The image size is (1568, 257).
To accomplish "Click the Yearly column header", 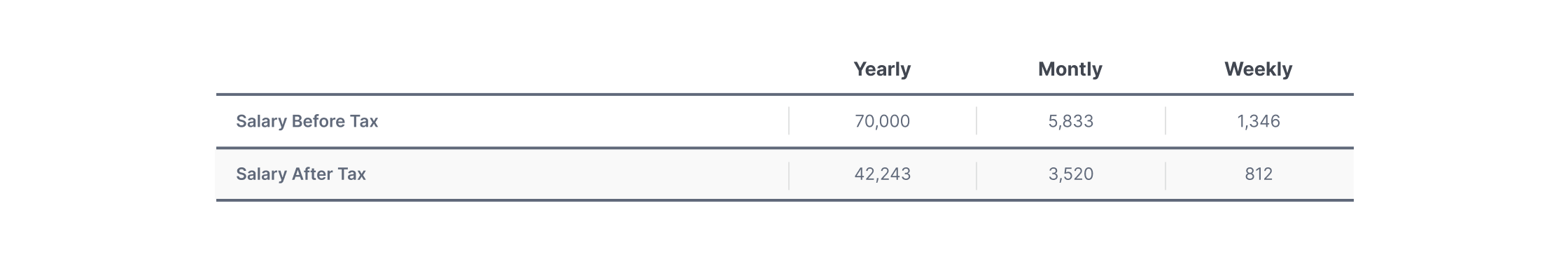I will [882, 69].
